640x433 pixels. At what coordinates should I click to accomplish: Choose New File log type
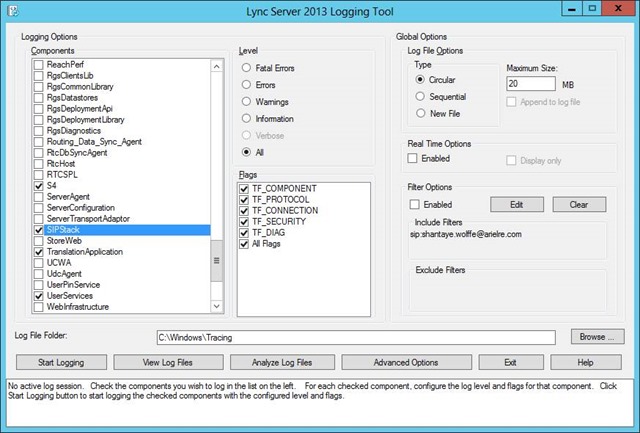[421, 113]
